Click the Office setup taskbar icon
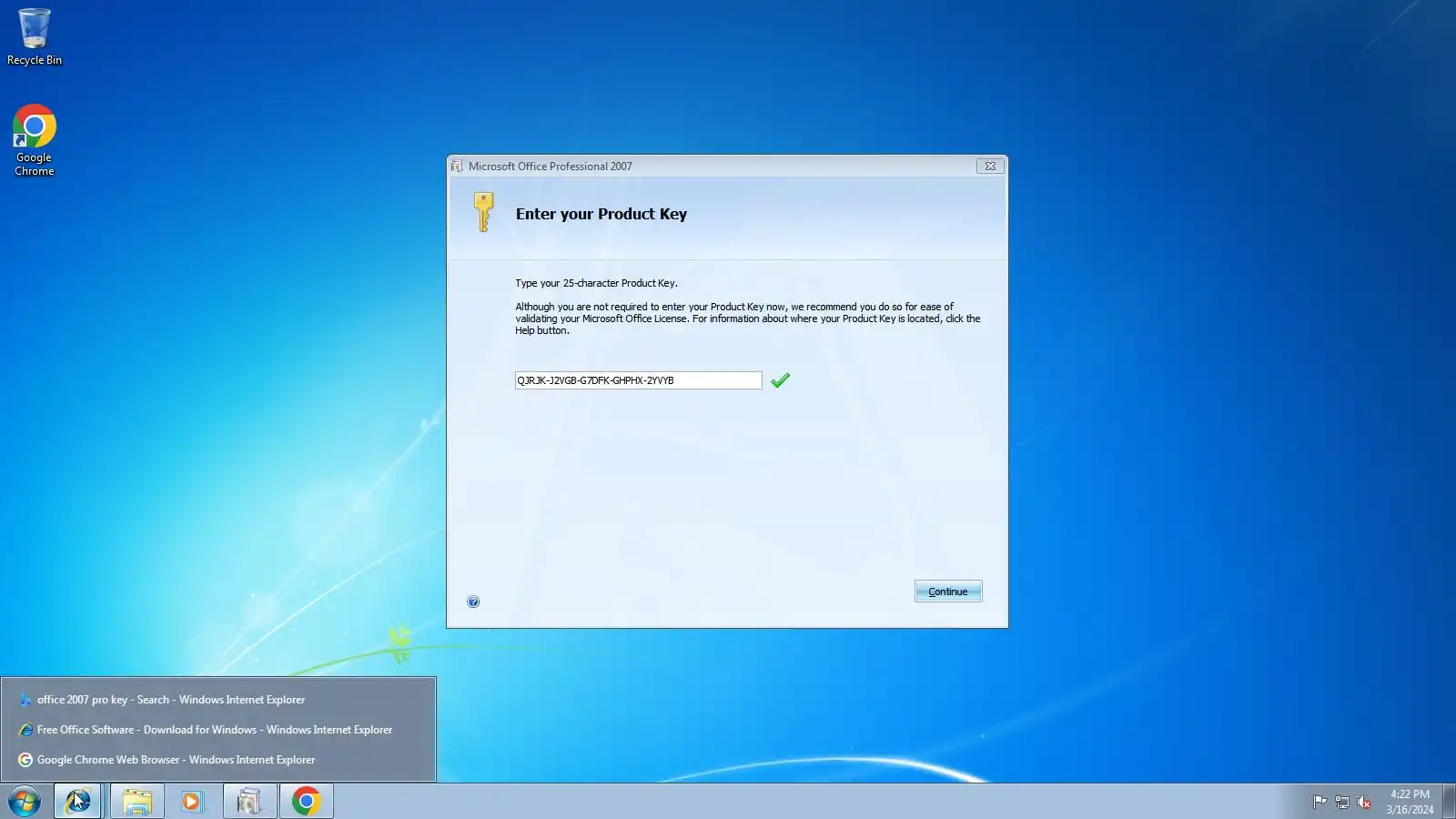 coord(249,802)
